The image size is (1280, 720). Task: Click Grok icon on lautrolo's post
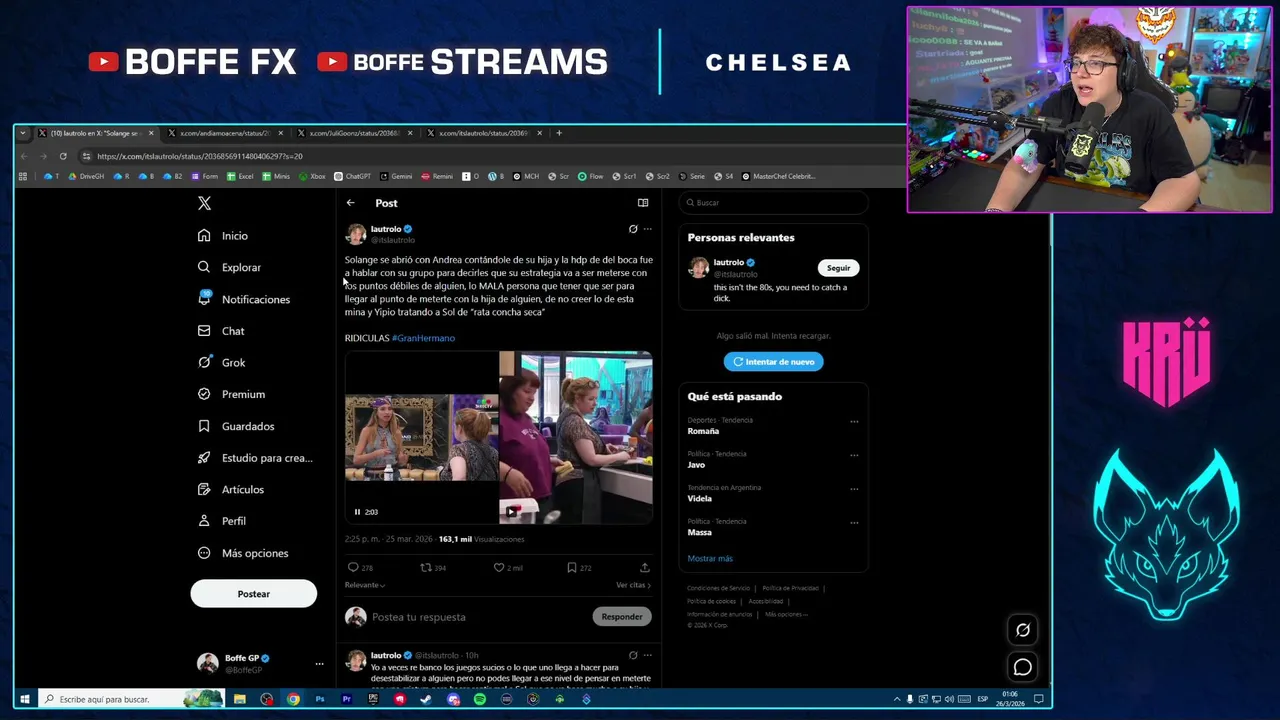(633, 229)
